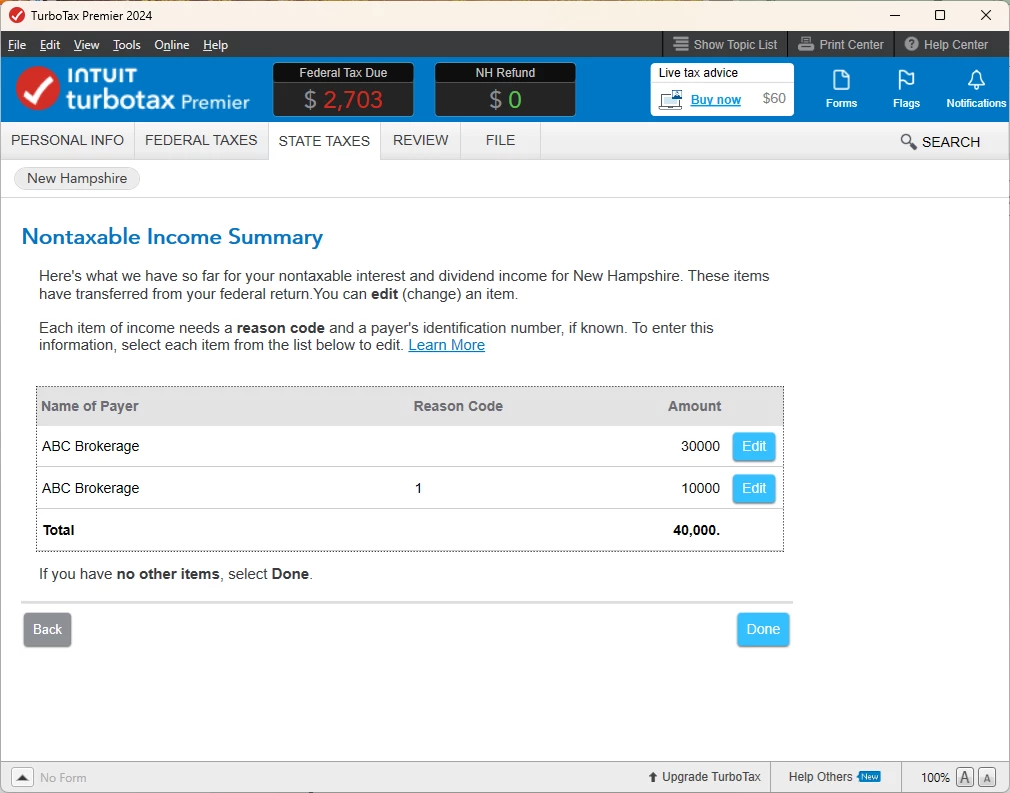Image resolution: width=1010 pixels, height=793 pixels.
Task: Maximize the TurboTax window
Action: (x=940, y=15)
